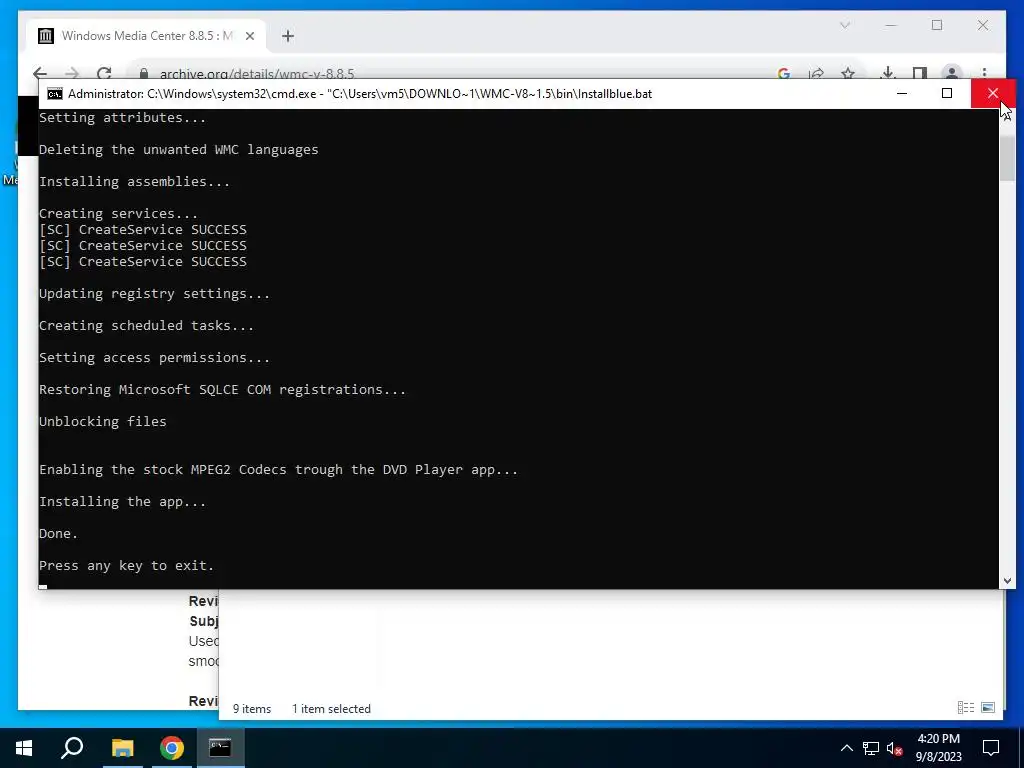Click 'Restoring Microsoft SQLCE COM registrations' line
The image size is (1024, 768).
coord(223,389)
